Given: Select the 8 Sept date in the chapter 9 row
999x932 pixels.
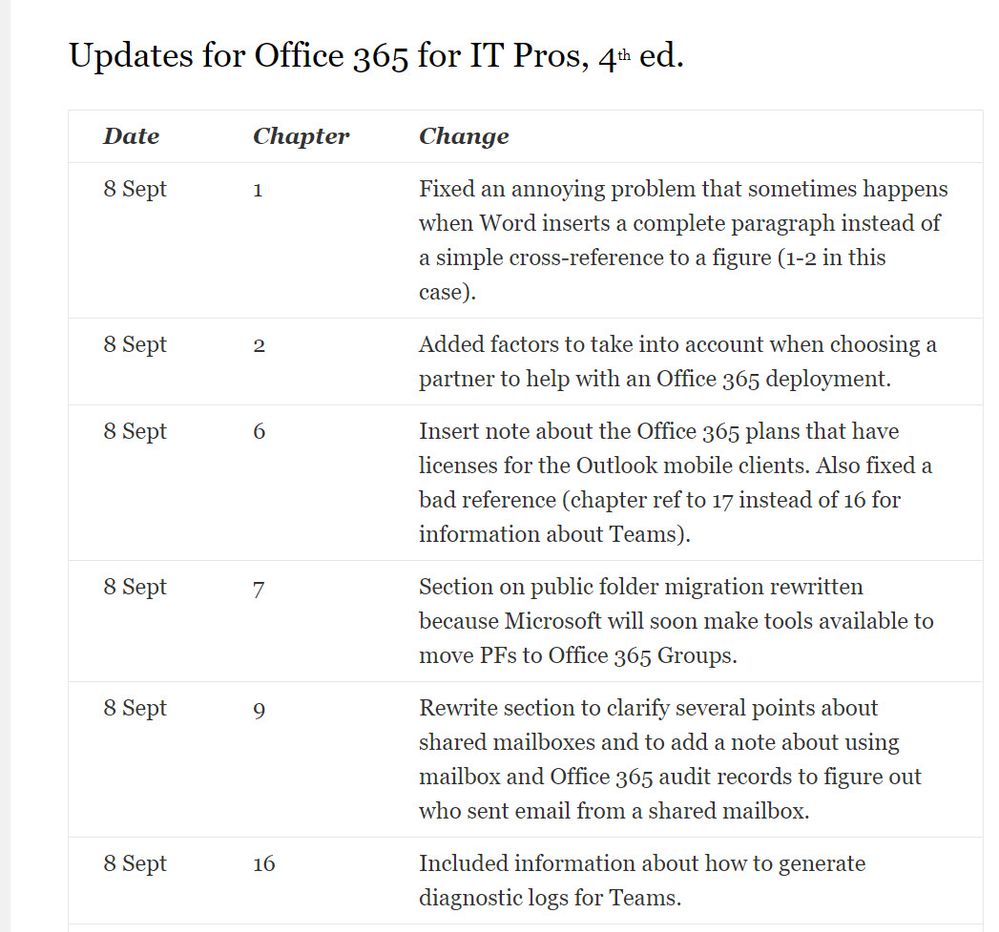Looking at the screenshot, I should click(135, 708).
